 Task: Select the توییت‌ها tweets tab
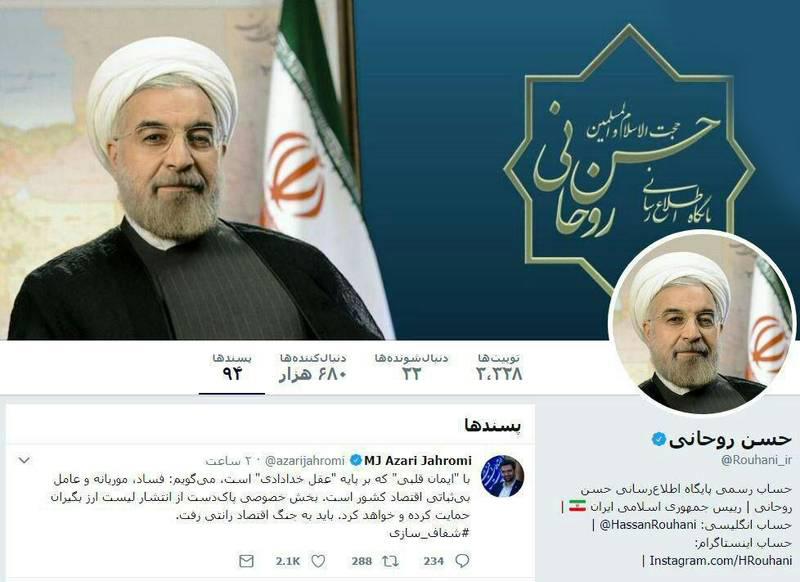pyautogui.click(x=499, y=368)
